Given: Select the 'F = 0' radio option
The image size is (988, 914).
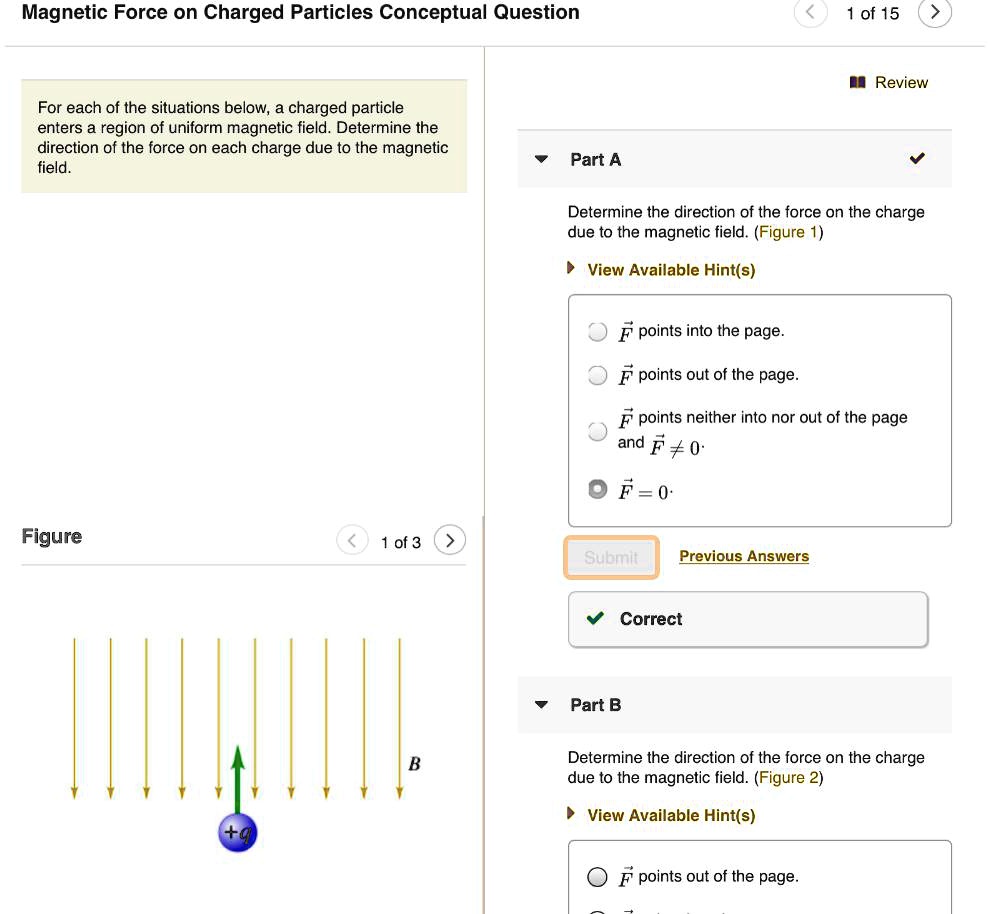Looking at the screenshot, I should click(x=597, y=489).
